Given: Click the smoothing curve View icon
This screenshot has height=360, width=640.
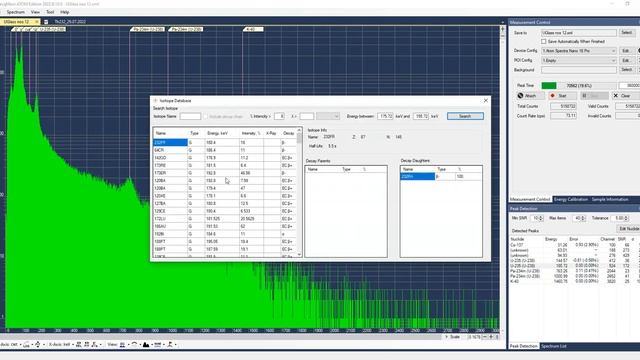Looking at the screenshot, I should [134, 345].
